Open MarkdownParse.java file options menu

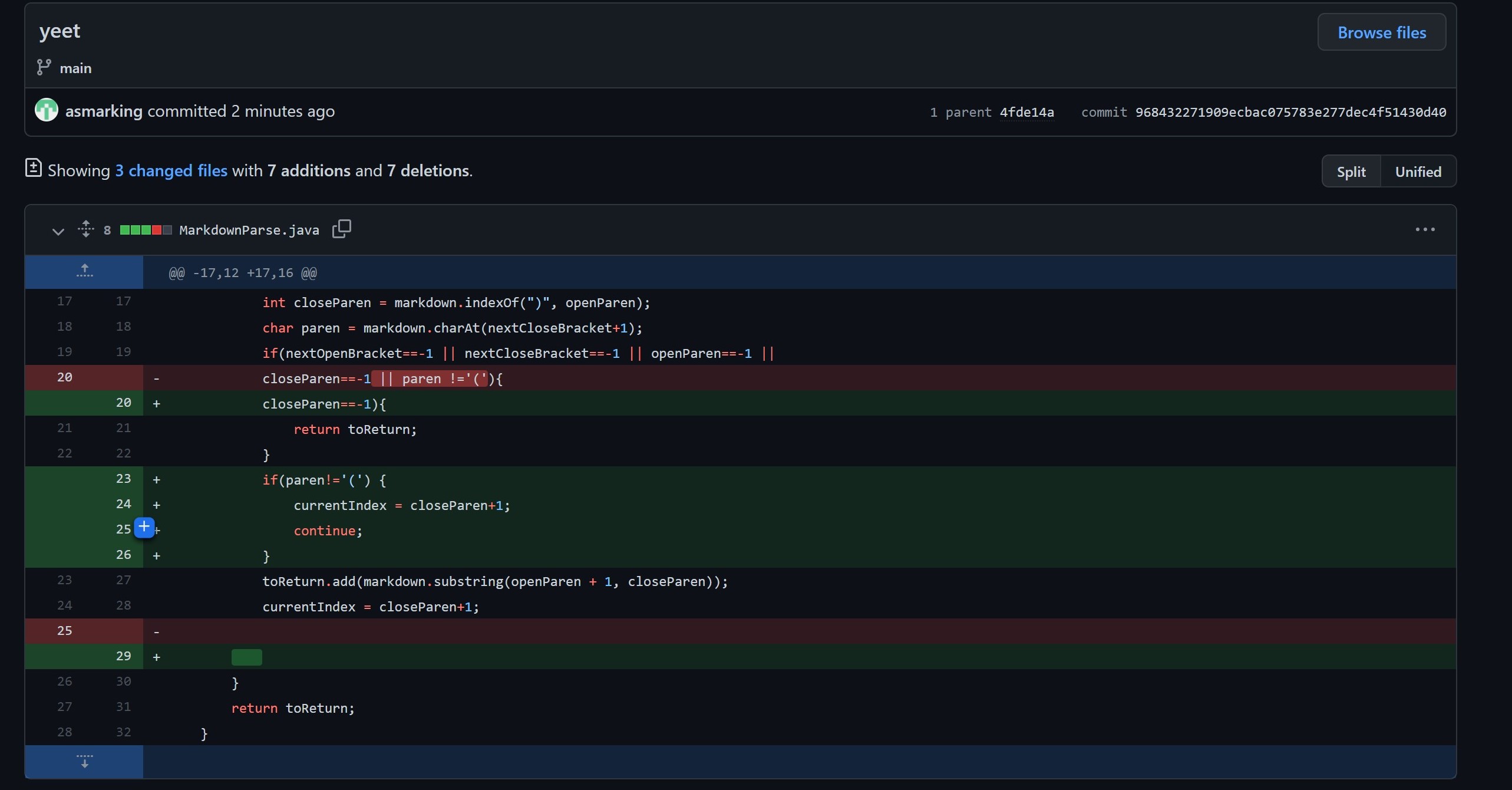pos(1425,229)
